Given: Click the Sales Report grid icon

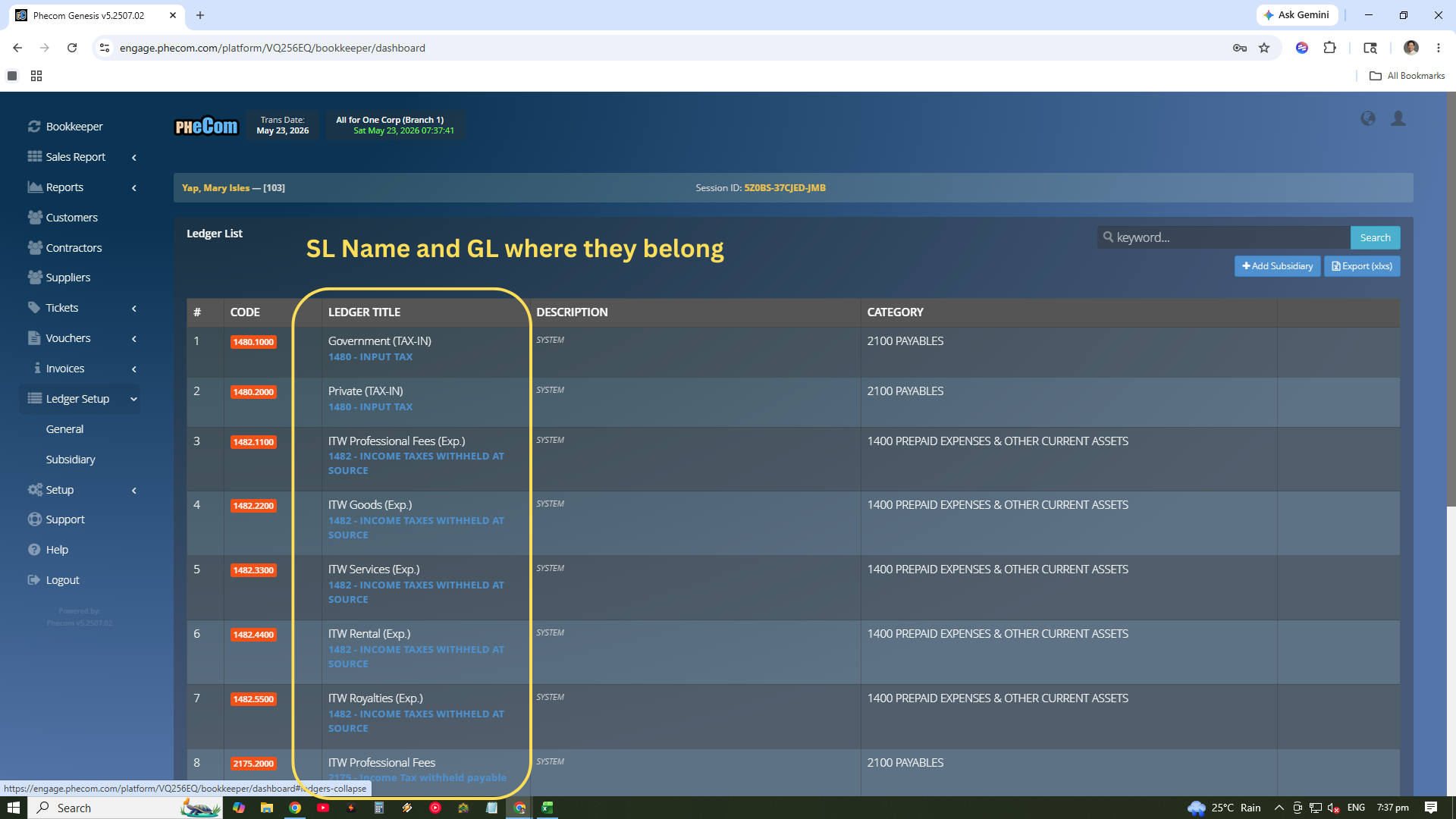Looking at the screenshot, I should (34, 157).
